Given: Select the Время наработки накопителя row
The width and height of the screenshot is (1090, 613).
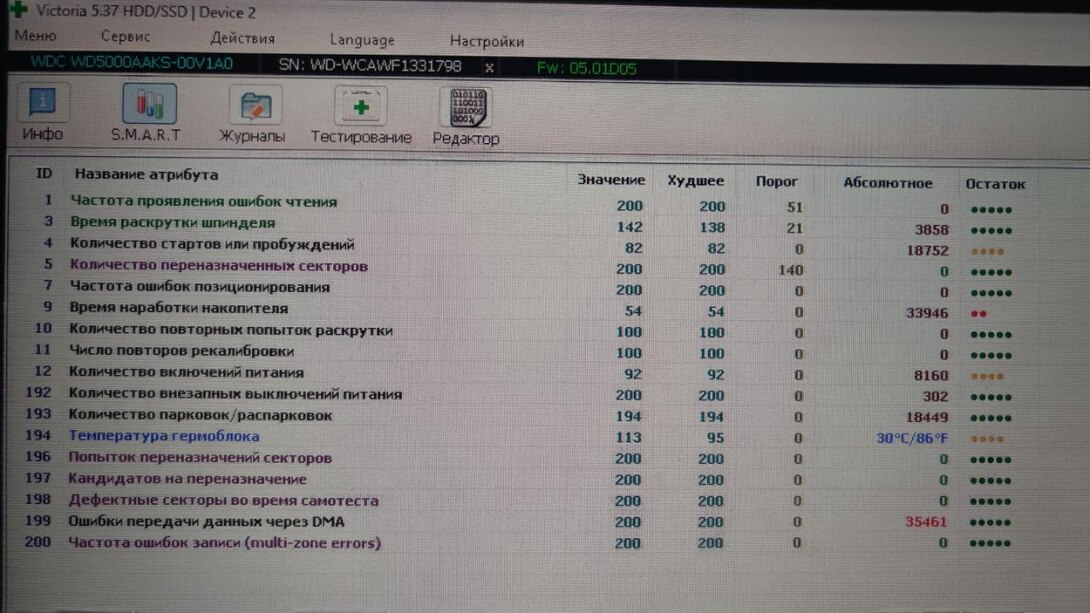Looking at the screenshot, I should [x=179, y=308].
